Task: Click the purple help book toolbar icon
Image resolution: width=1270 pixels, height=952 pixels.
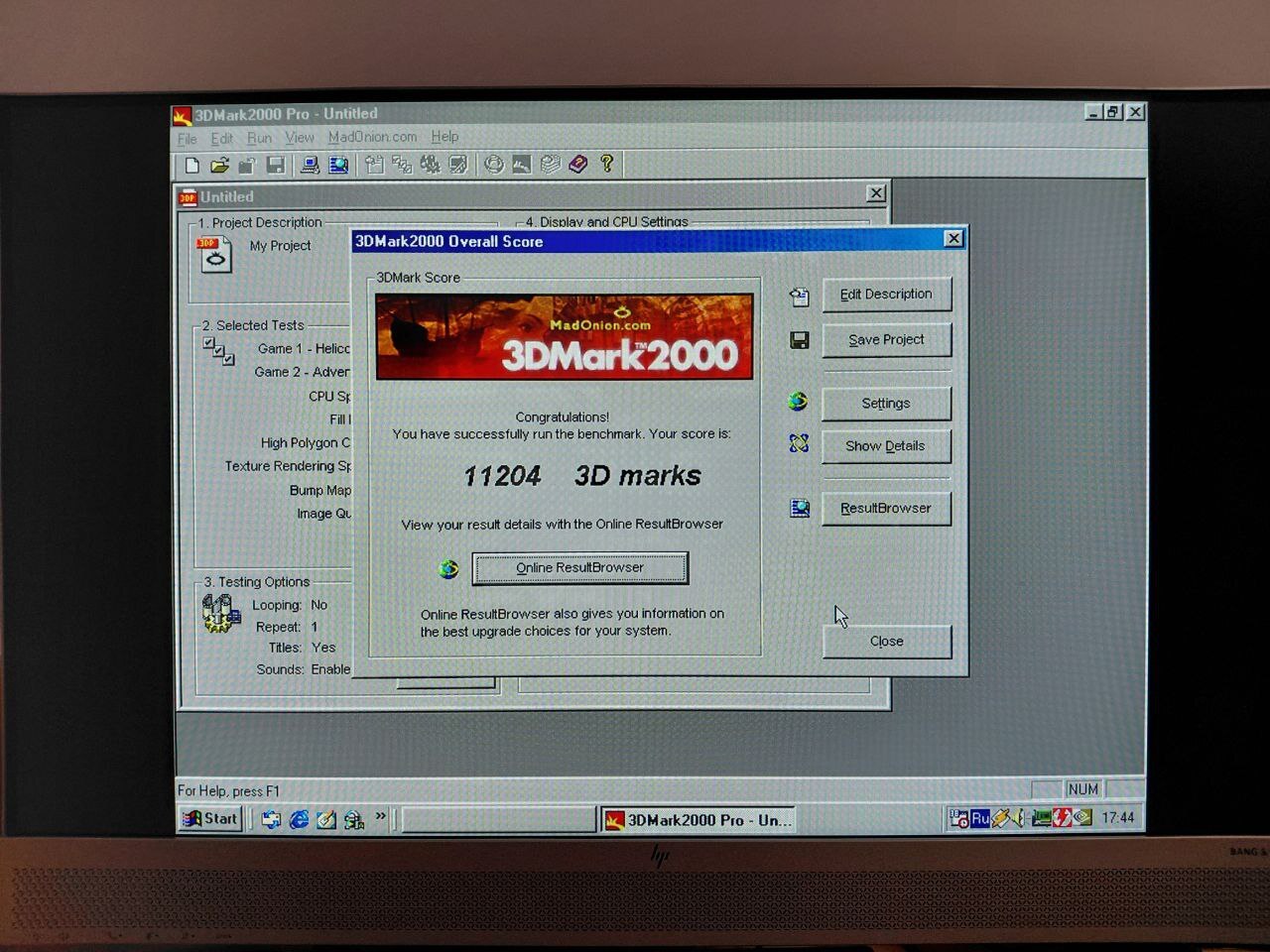Action: click(x=578, y=164)
